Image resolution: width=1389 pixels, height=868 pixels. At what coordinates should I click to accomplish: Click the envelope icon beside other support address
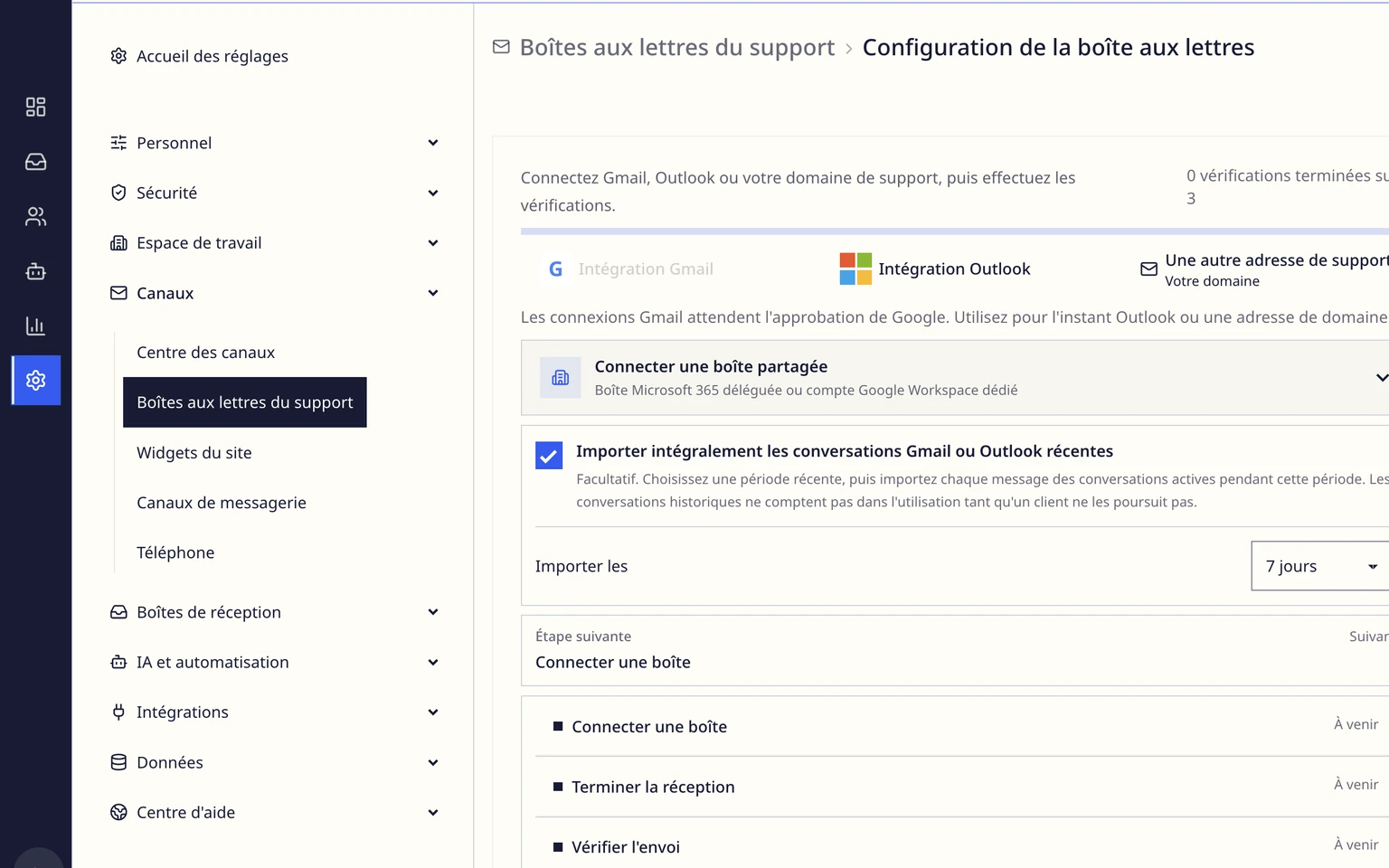coord(1148,269)
